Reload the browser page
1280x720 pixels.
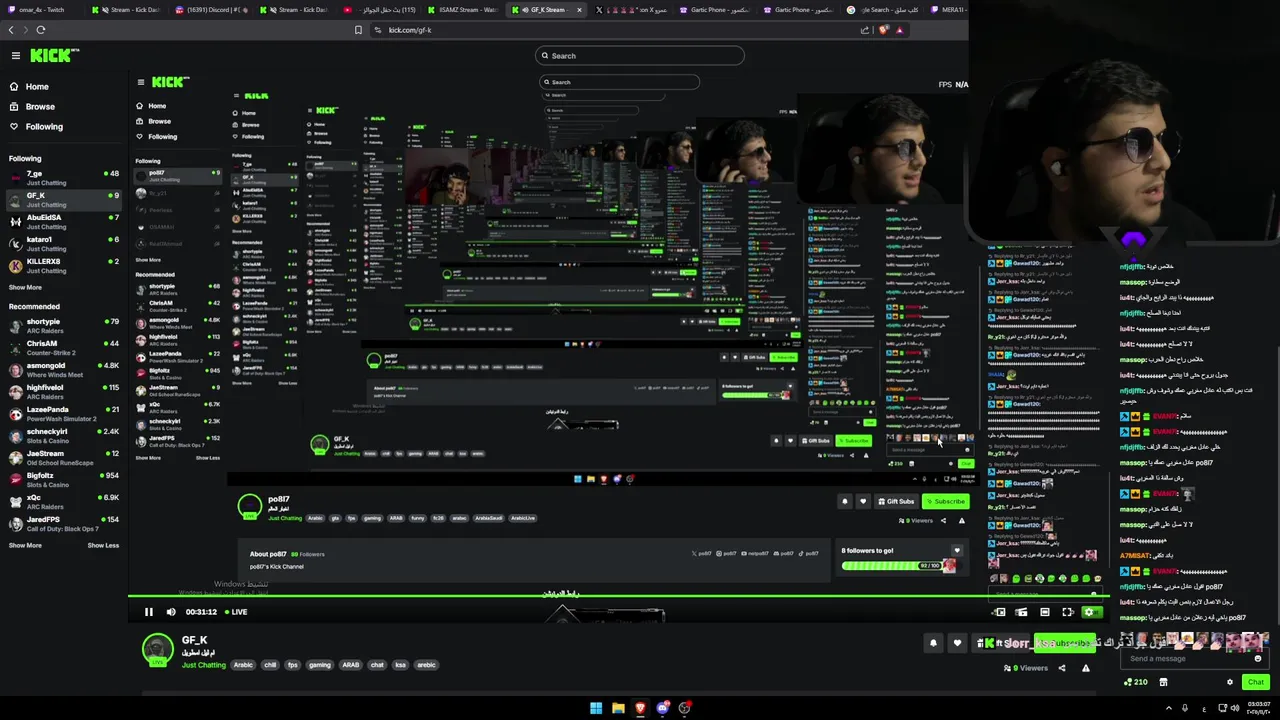41,30
